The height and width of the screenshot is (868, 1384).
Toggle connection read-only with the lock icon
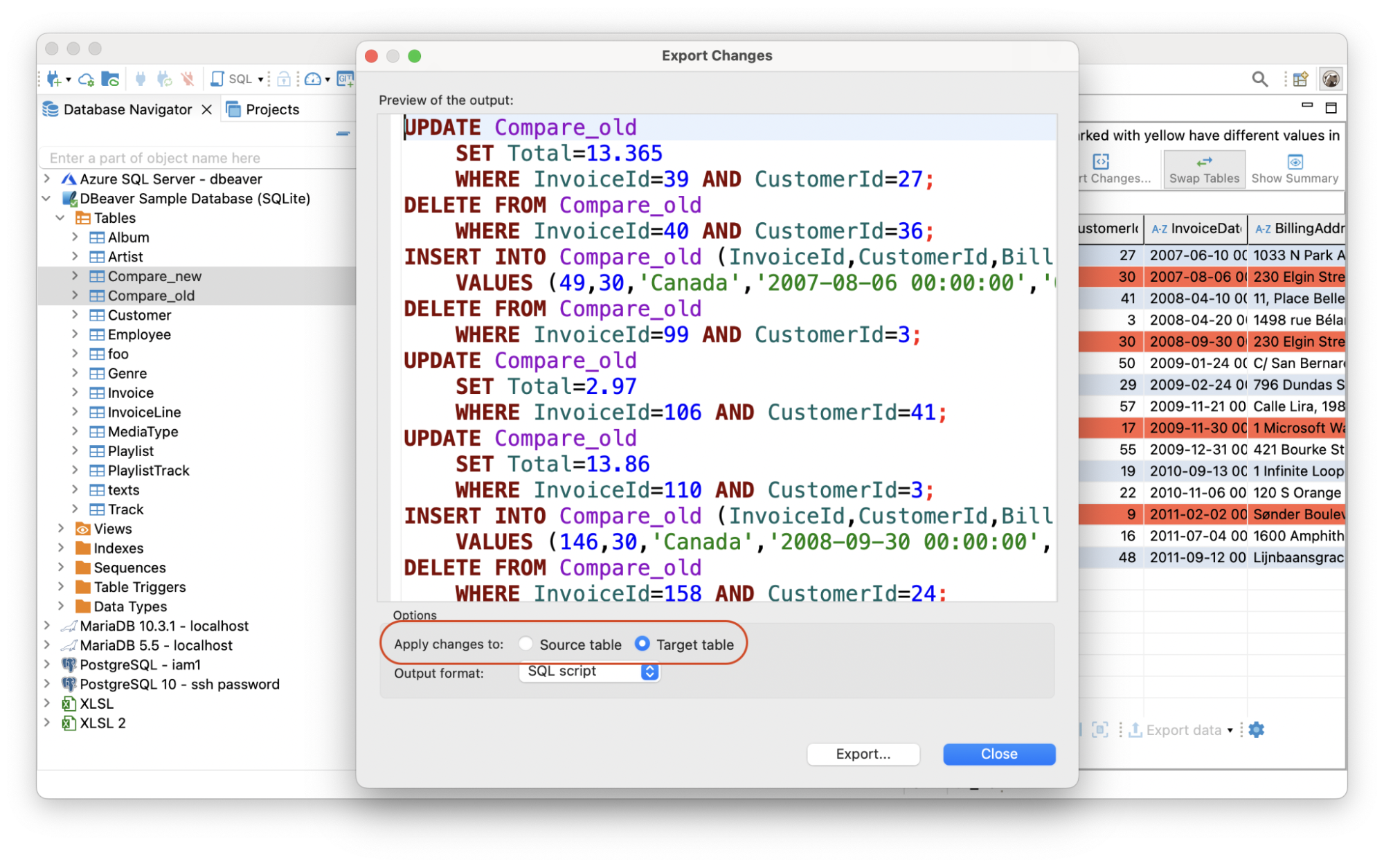point(284,79)
